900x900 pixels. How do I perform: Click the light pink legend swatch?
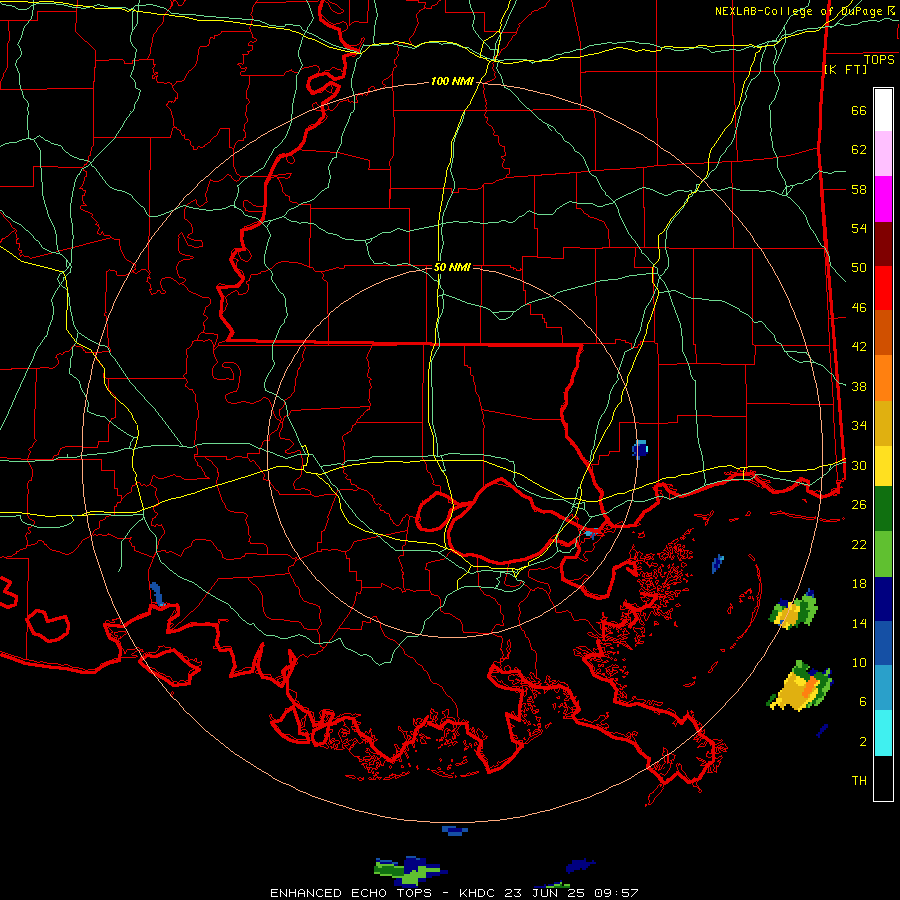(883, 154)
